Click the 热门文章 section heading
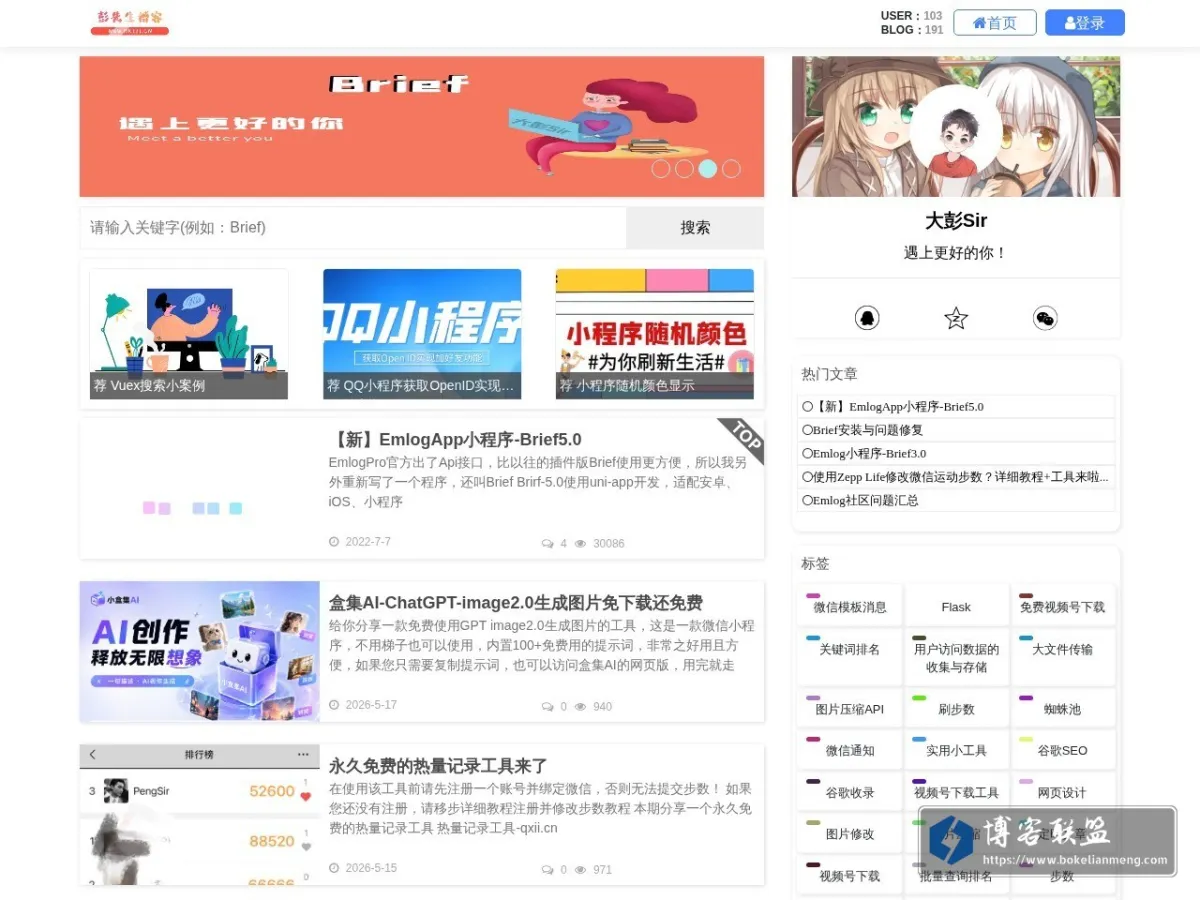 pyautogui.click(x=829, y=374)
